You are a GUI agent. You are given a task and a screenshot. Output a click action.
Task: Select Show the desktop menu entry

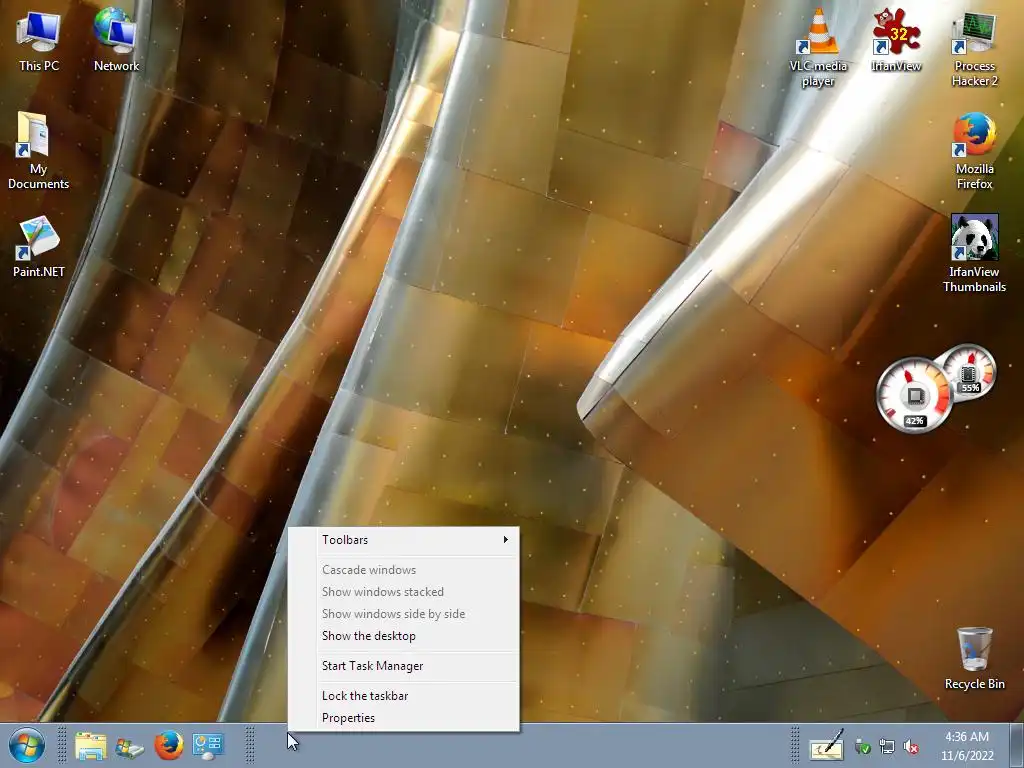[x=404, y=635]
